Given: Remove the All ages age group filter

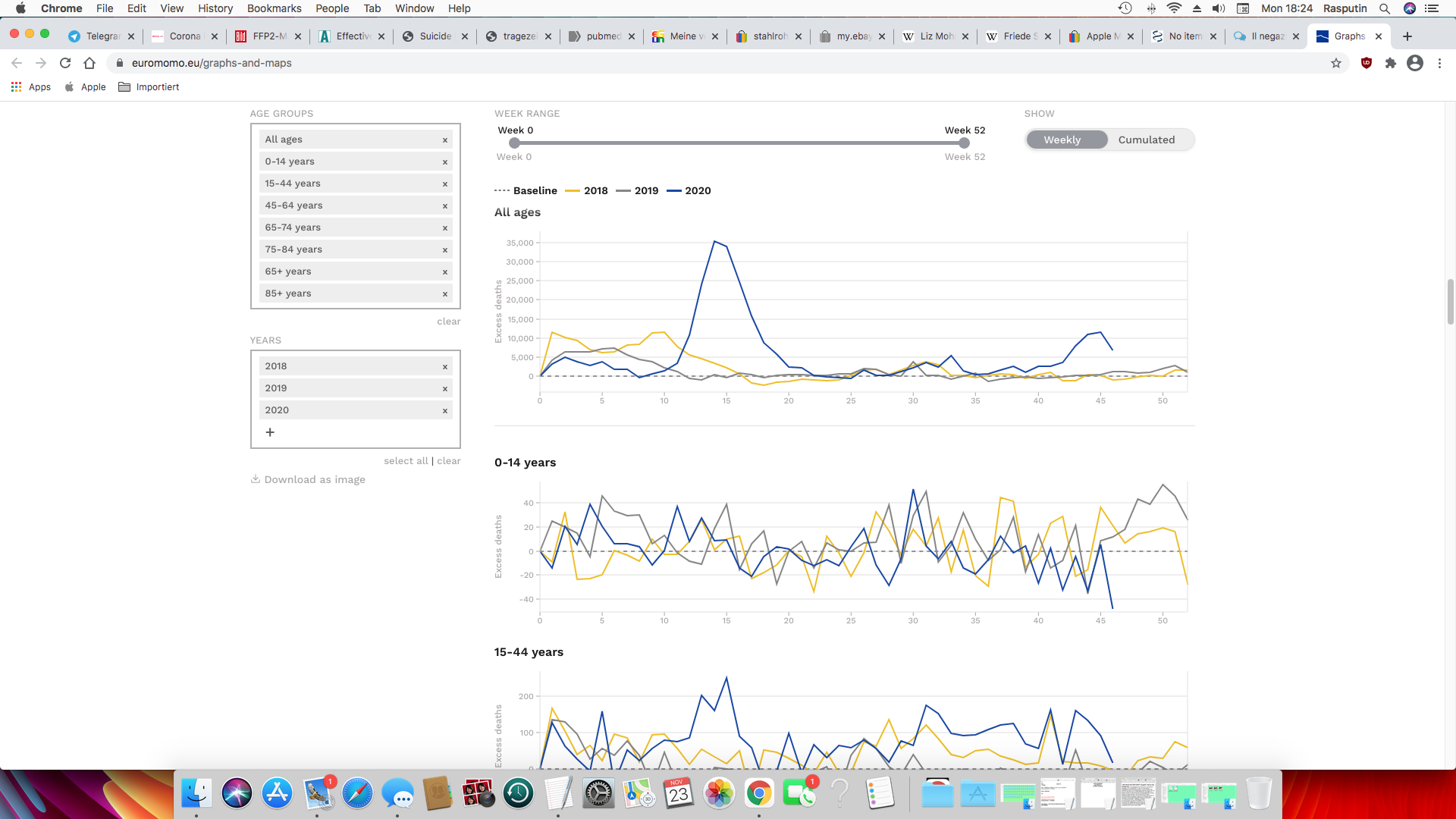Looking at the screenshot, I should 445,139.
